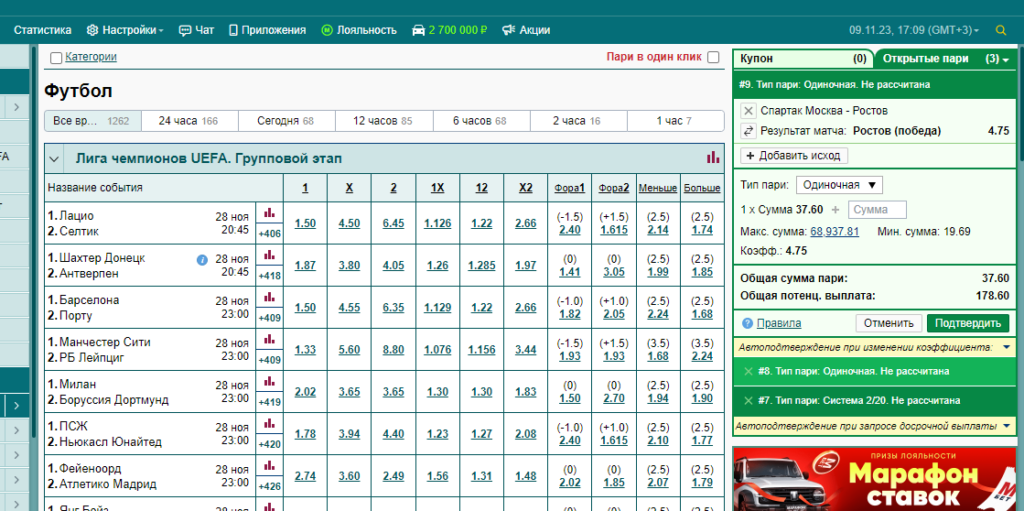The image size is (1024, 511).
Task: Open statistics icon for Манчестер Сити match
Action: 269,339
